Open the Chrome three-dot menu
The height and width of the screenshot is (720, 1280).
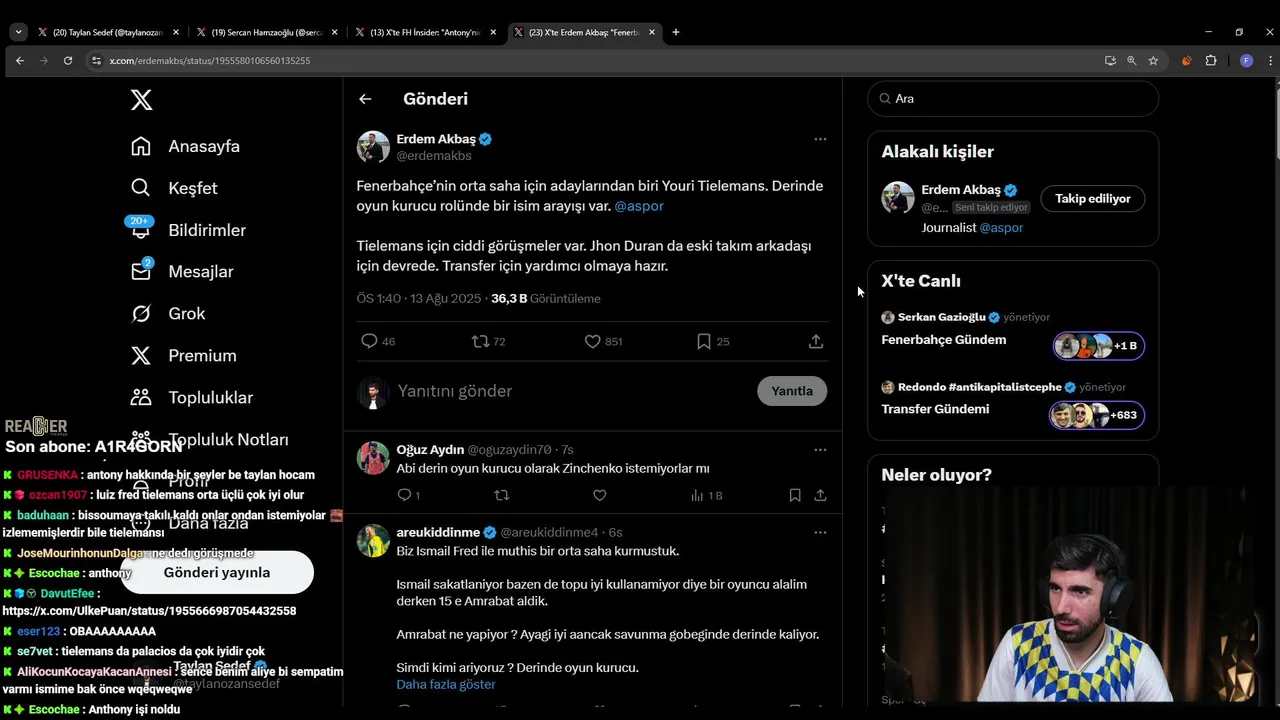coord(1271,61)
